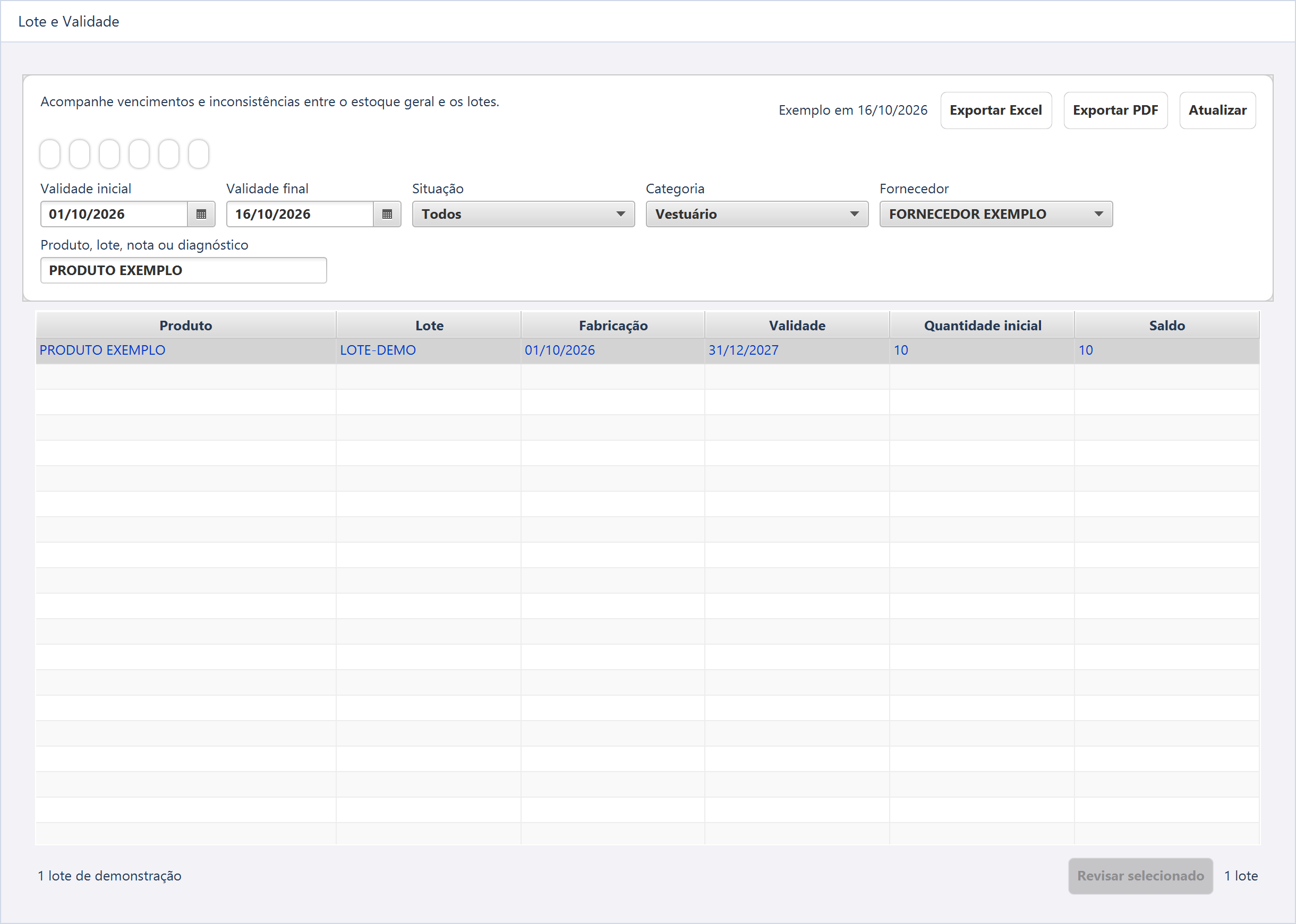Click the 'Exemplo em 16/10/2026' label
The width and height of the screenshot is (1296, 924).
click(x=853, y=110)
